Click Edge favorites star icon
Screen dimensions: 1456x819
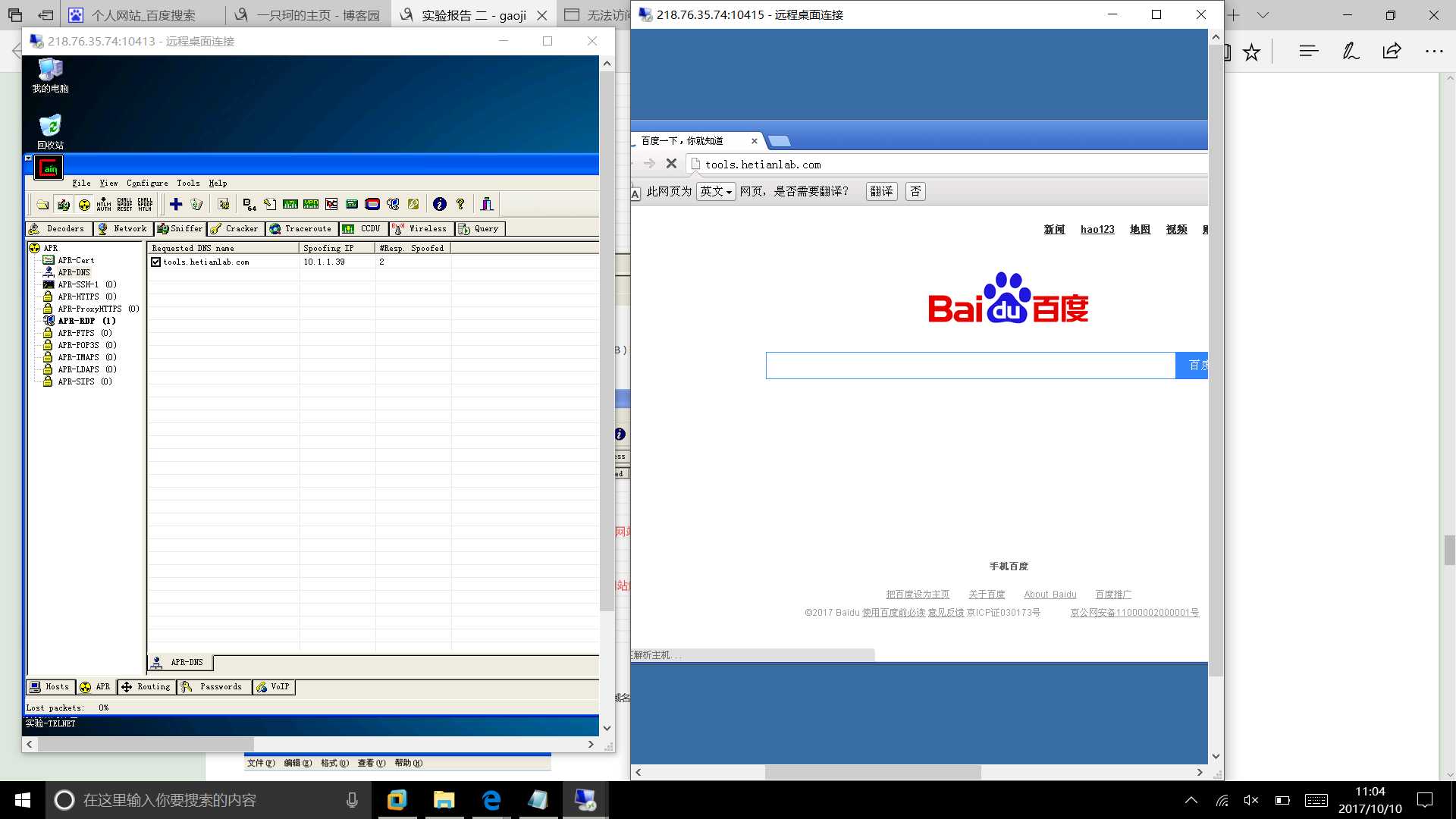pos(1251,52)
